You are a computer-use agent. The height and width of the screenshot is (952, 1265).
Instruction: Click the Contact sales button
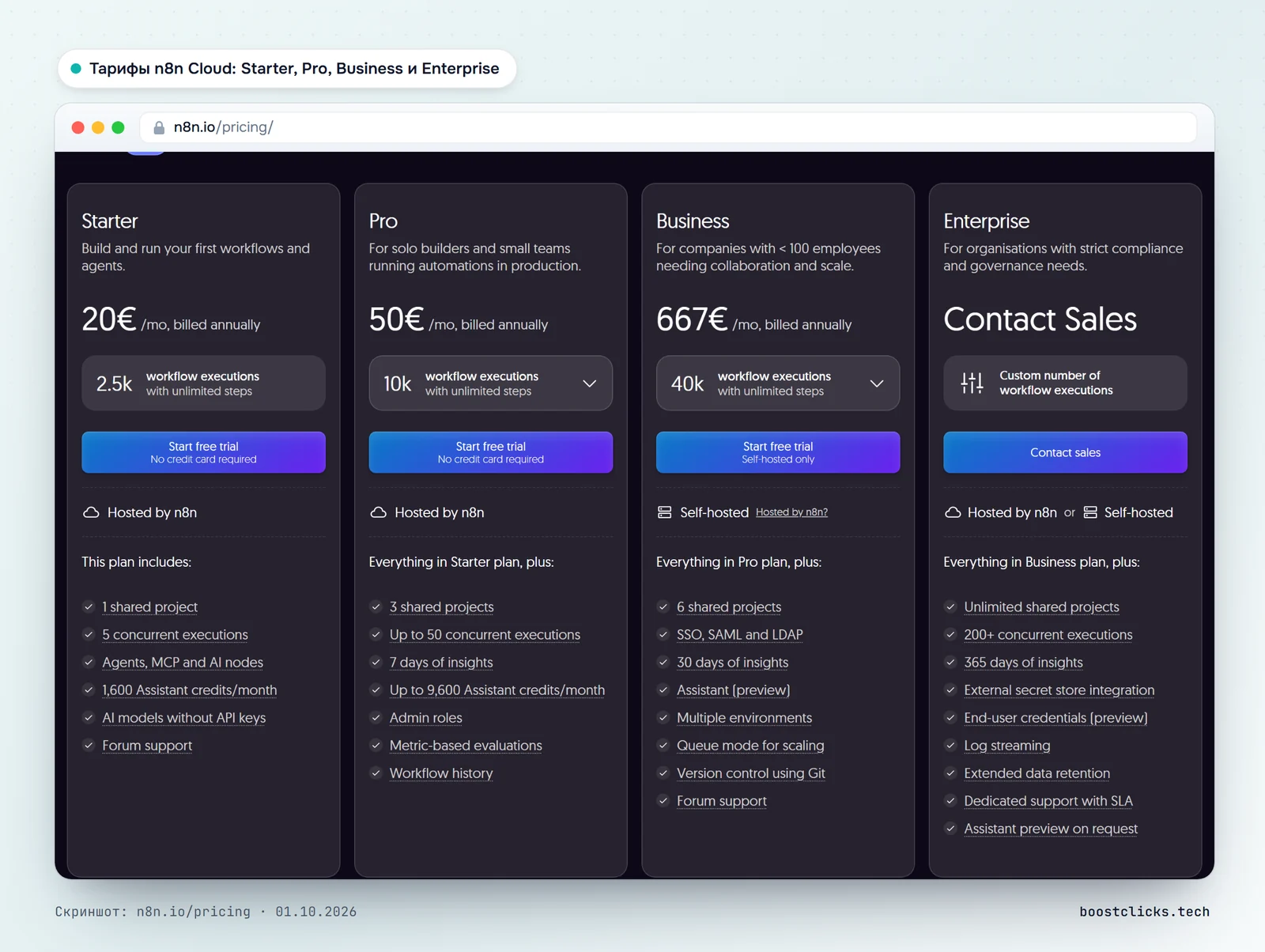[x=1065, y=452]
